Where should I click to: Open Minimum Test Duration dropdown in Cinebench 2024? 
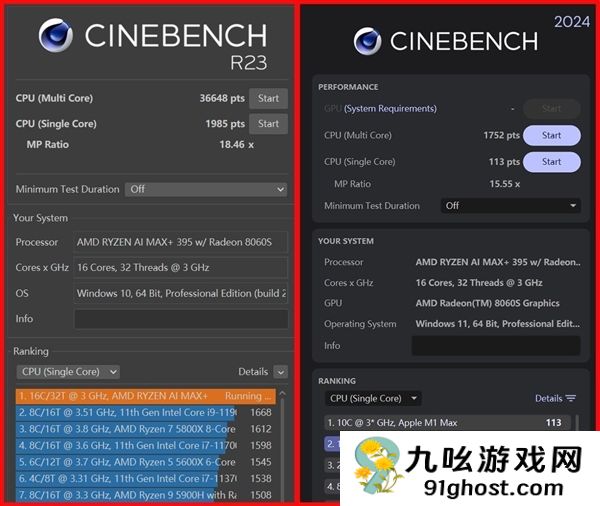point(510,206)
